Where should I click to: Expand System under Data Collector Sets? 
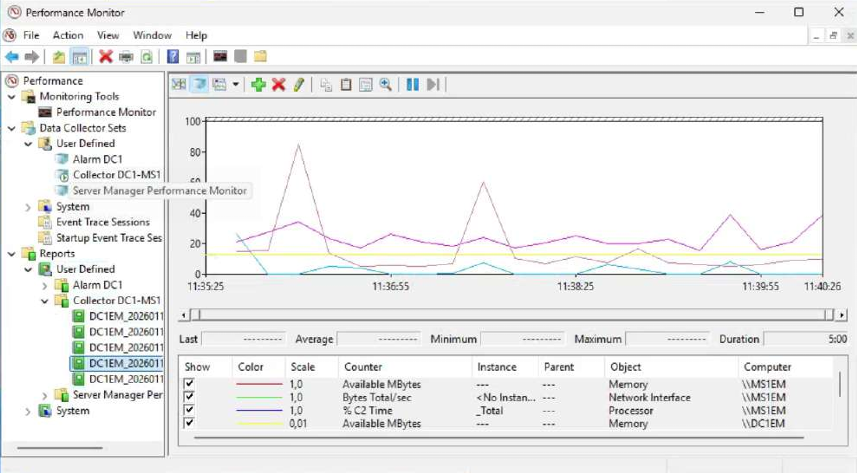[28, 207]
